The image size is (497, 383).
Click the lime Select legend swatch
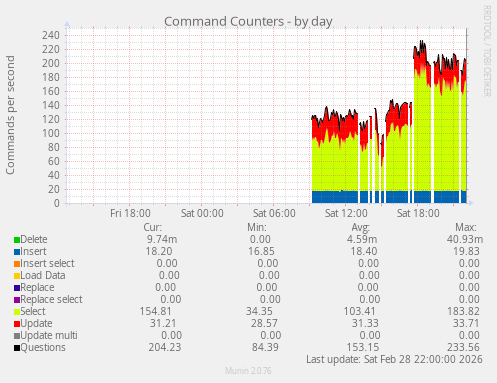[17, 312]
